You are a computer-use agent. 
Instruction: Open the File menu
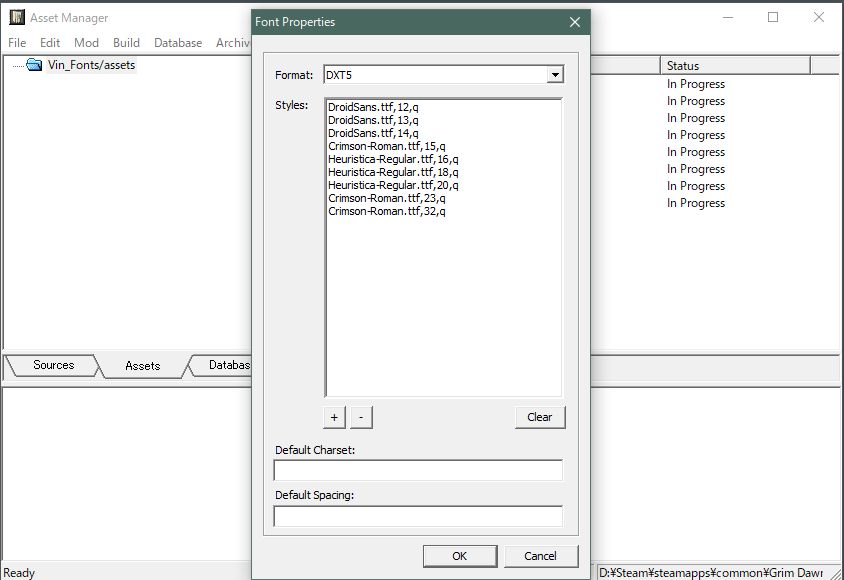pyautogui.click(x=19, y=43)
